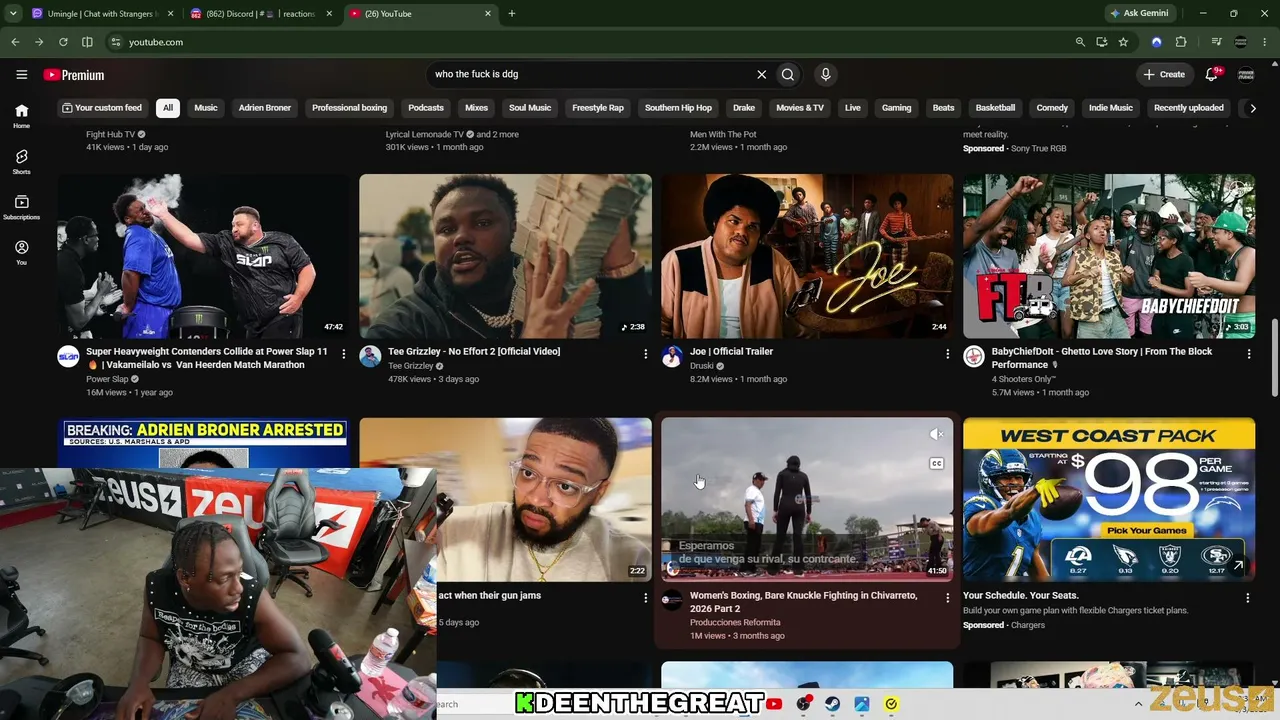Filter feed by Gaming chip

[896, 108]
